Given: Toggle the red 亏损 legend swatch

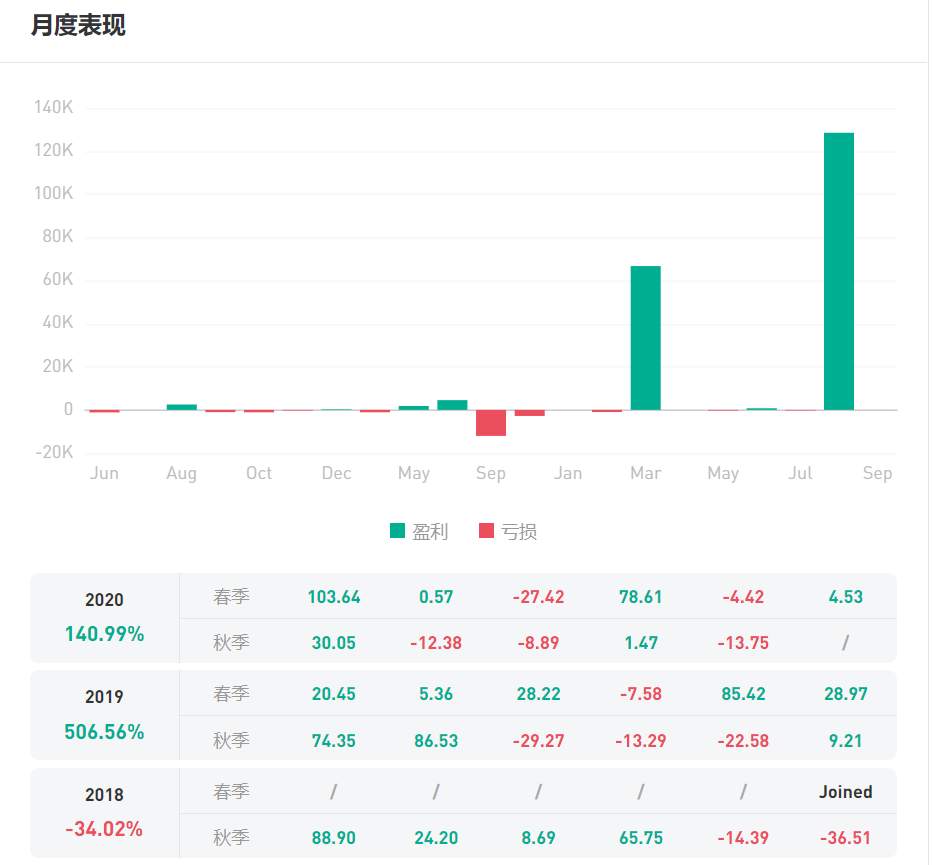Looking at the screenshot, I should [x=486, y=531].
